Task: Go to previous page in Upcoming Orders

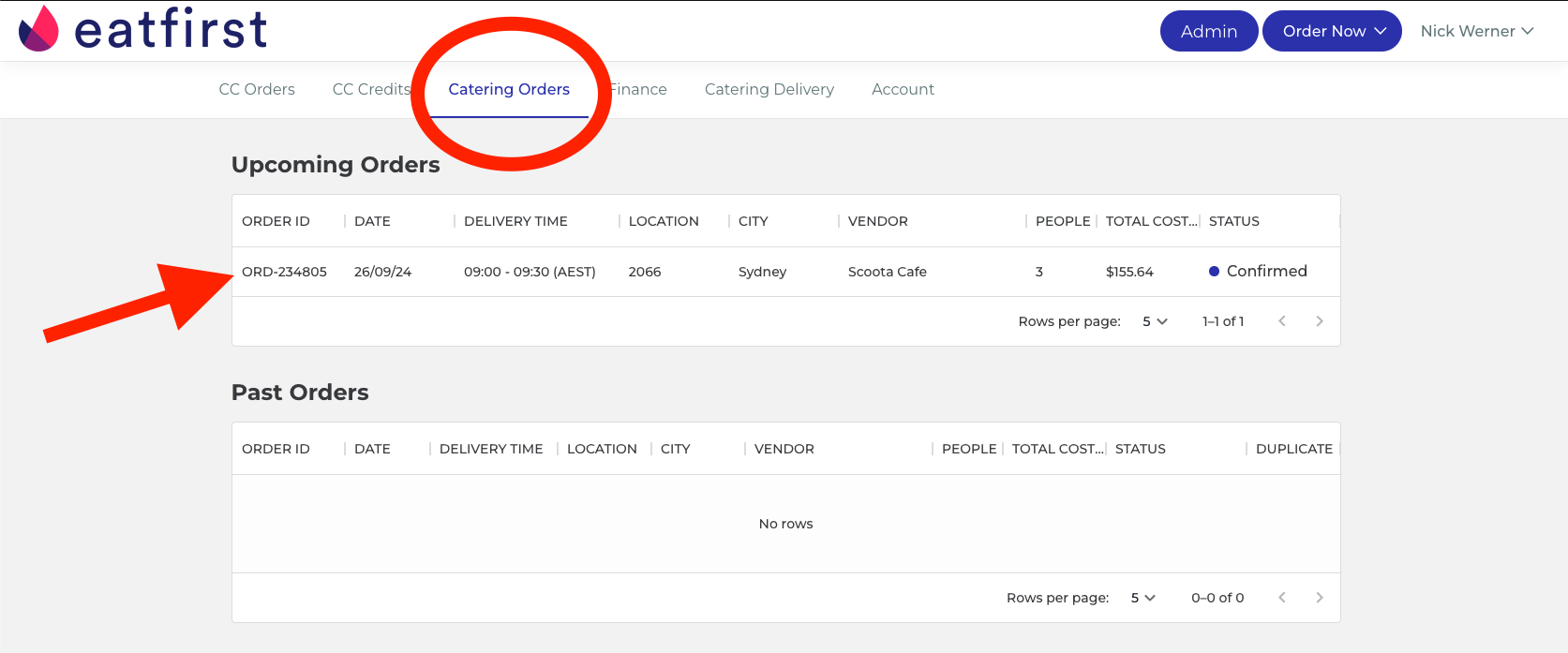Action: (1282, 321)
